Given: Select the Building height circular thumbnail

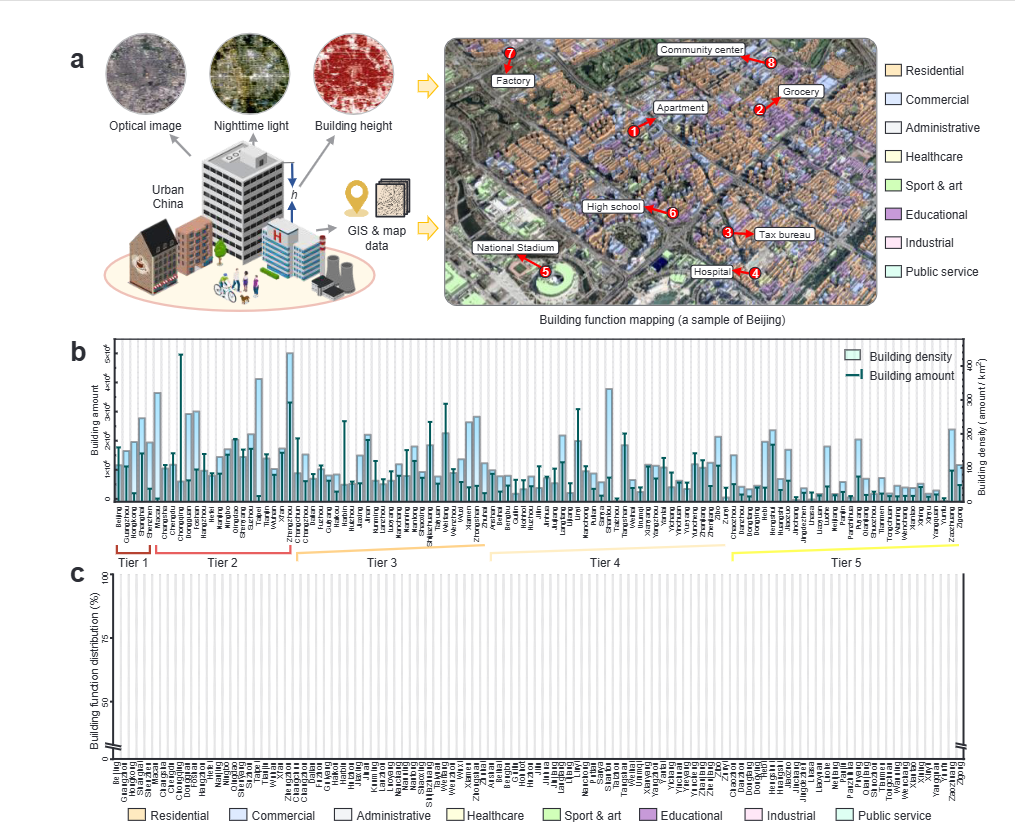Looking at the screenshot, I should coord(353,74).
